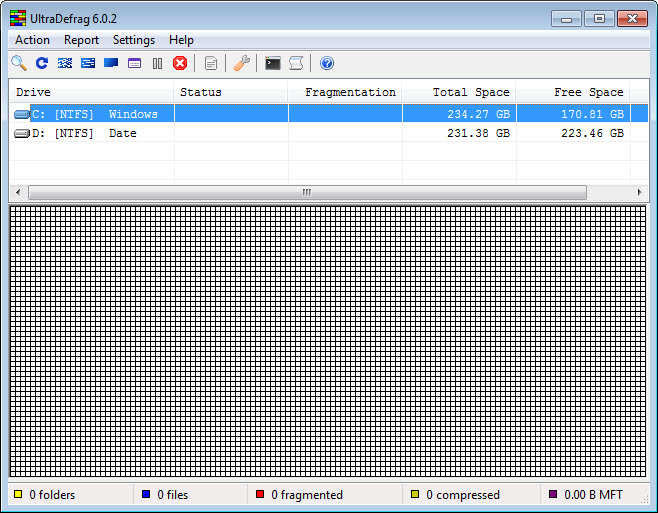The width and height of the screenshot is (658, 513).
Task: Click the horizontal scrollbar left arrow
Action: (18, 192)
